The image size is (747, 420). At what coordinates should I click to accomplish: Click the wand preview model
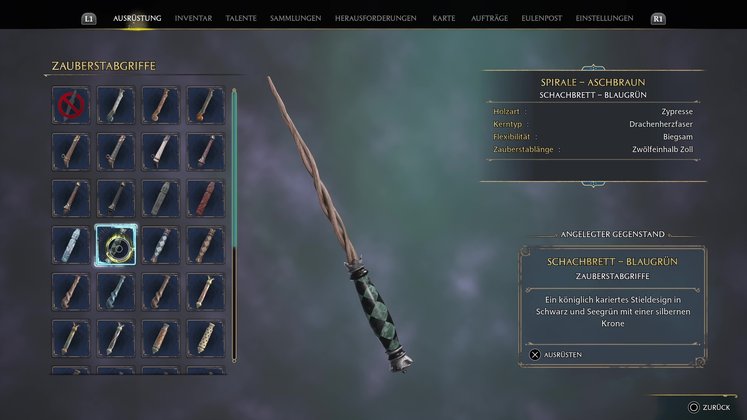pos(341,224)
